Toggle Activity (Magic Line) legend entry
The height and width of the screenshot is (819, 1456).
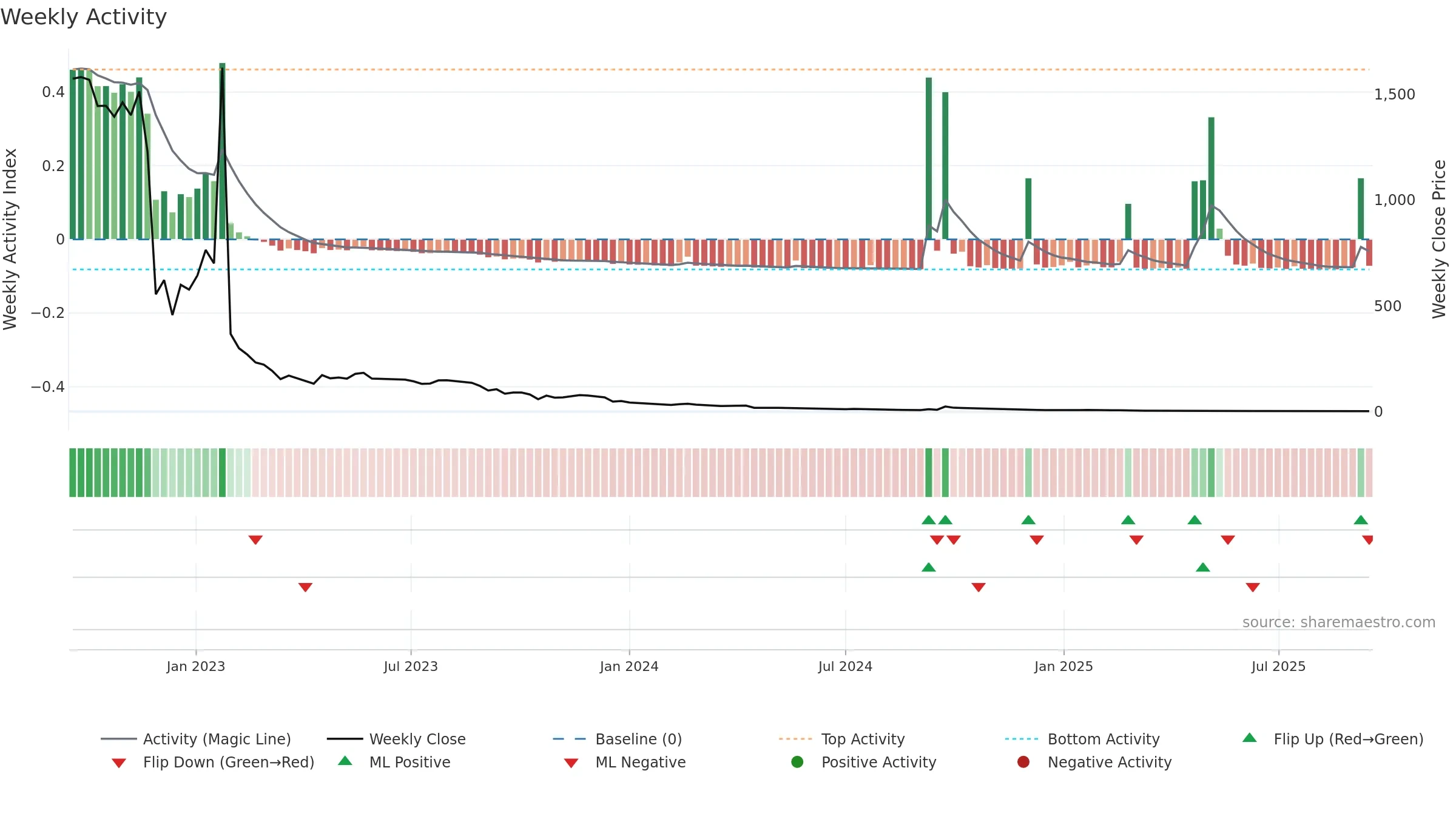point(196,739)
